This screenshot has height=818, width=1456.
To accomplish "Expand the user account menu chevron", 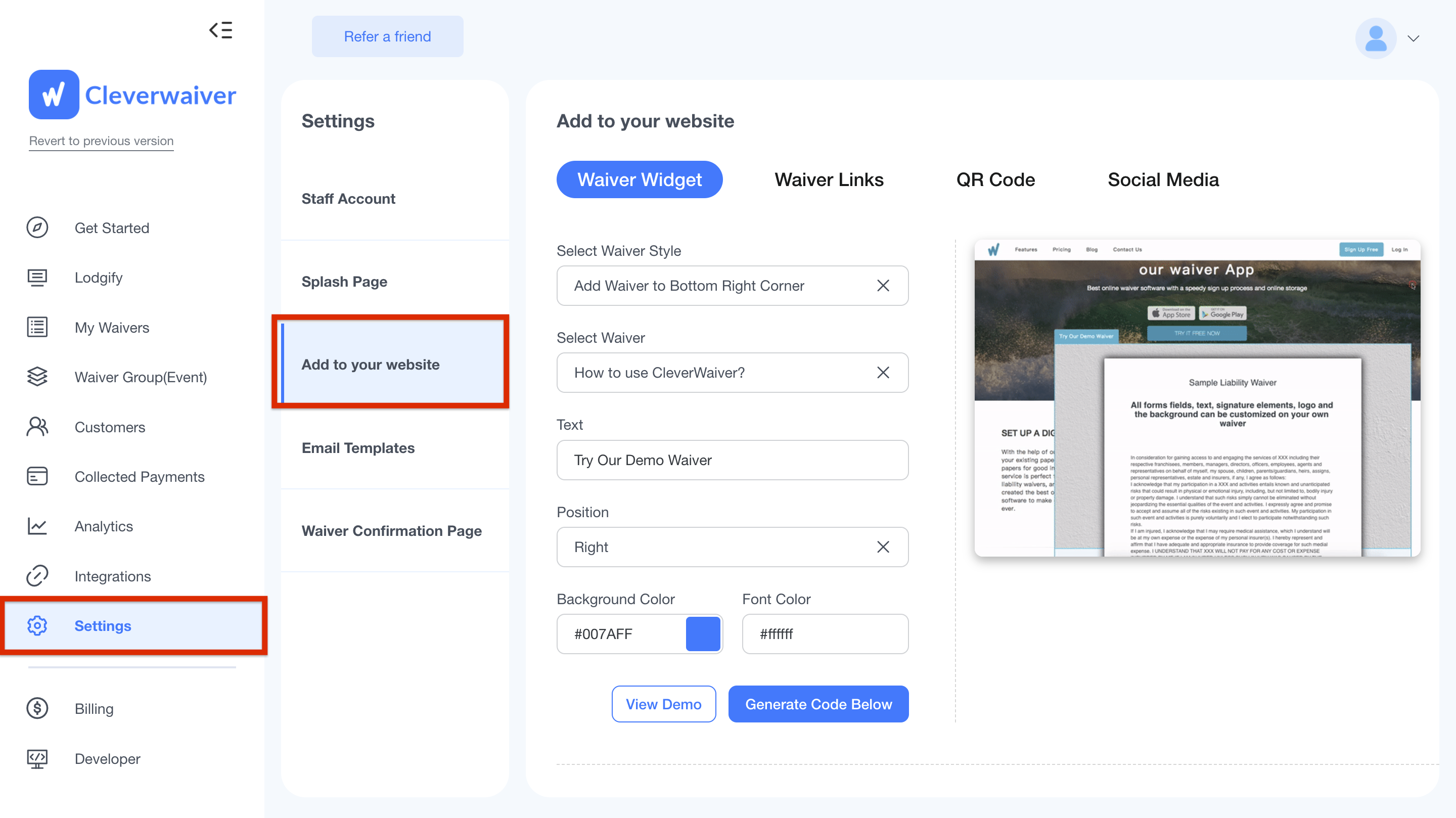I will tap(1413, 38).
